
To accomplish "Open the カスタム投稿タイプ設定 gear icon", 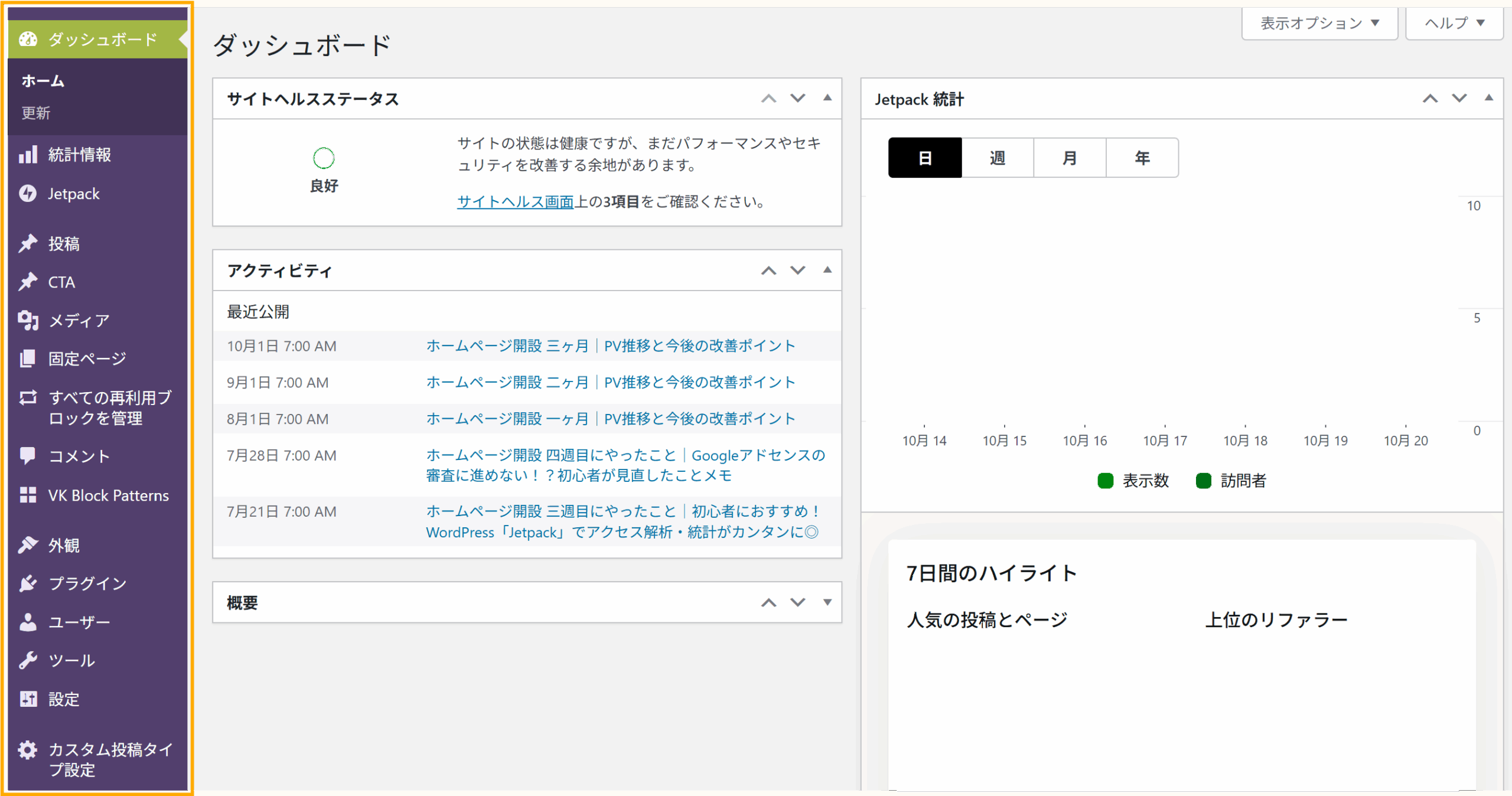I will (x=28, y=750).
